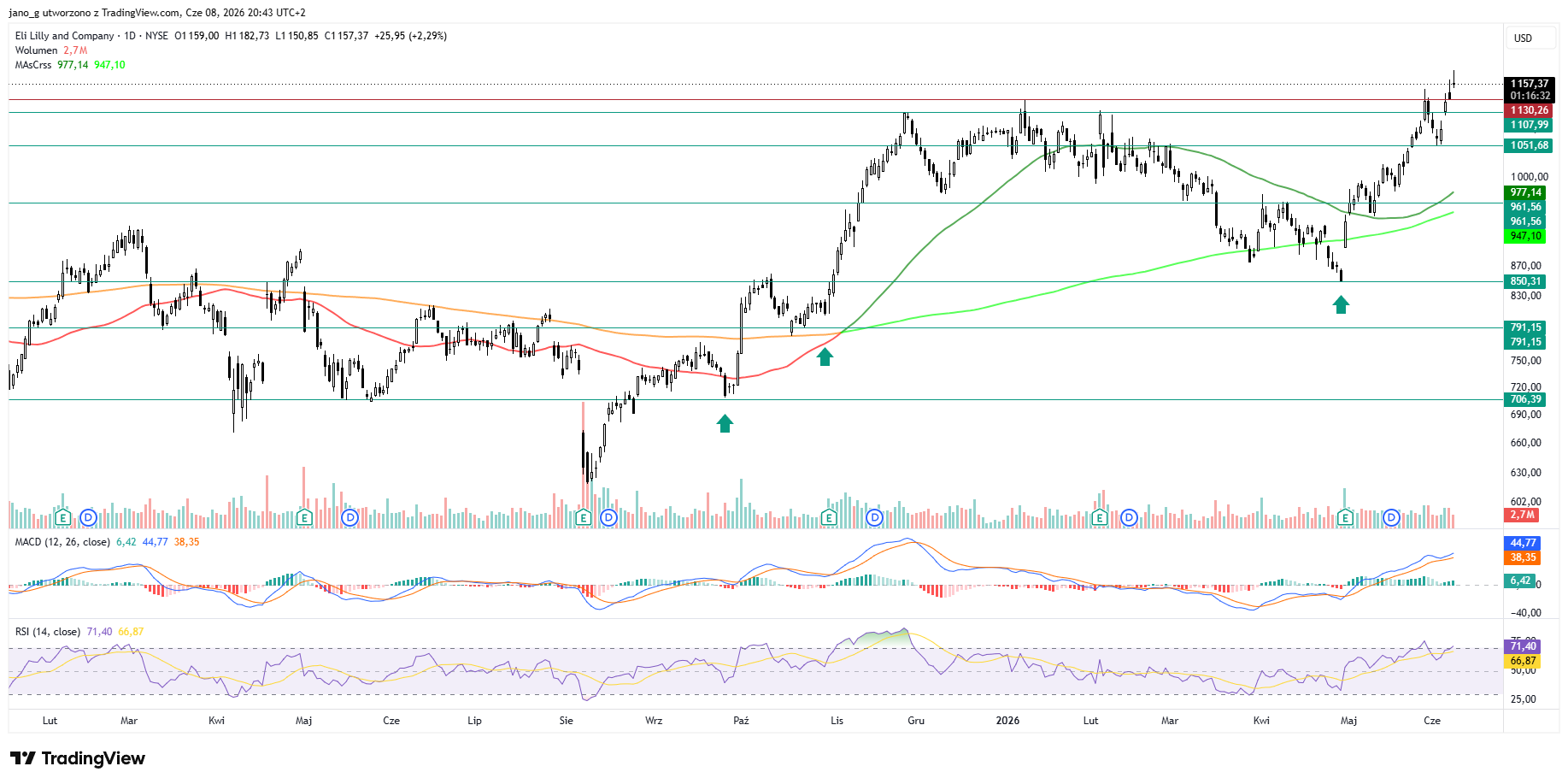Click the earliest dividend D marker on chart
This screenshot has width=1568, height=784.
(x=89, y=517)
